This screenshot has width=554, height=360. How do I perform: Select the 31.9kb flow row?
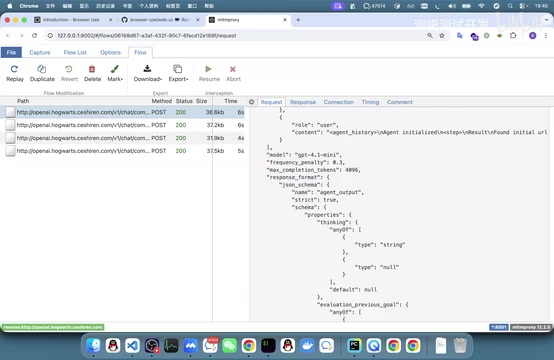(122, 138)
